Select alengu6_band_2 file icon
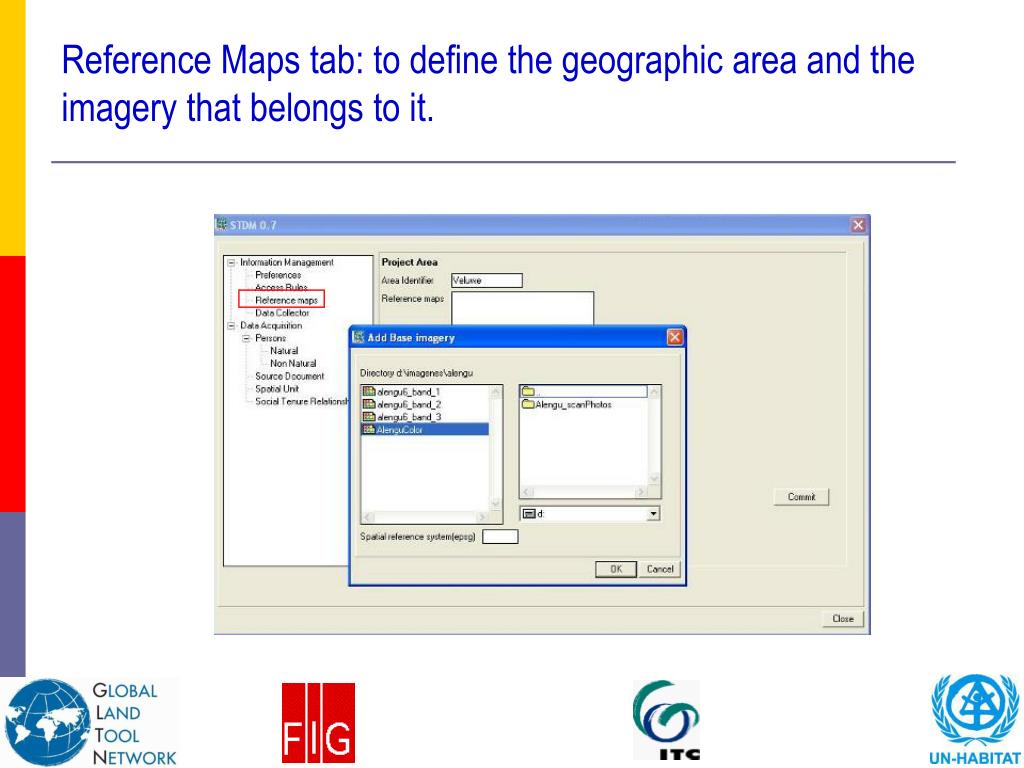 coord(369,404)
